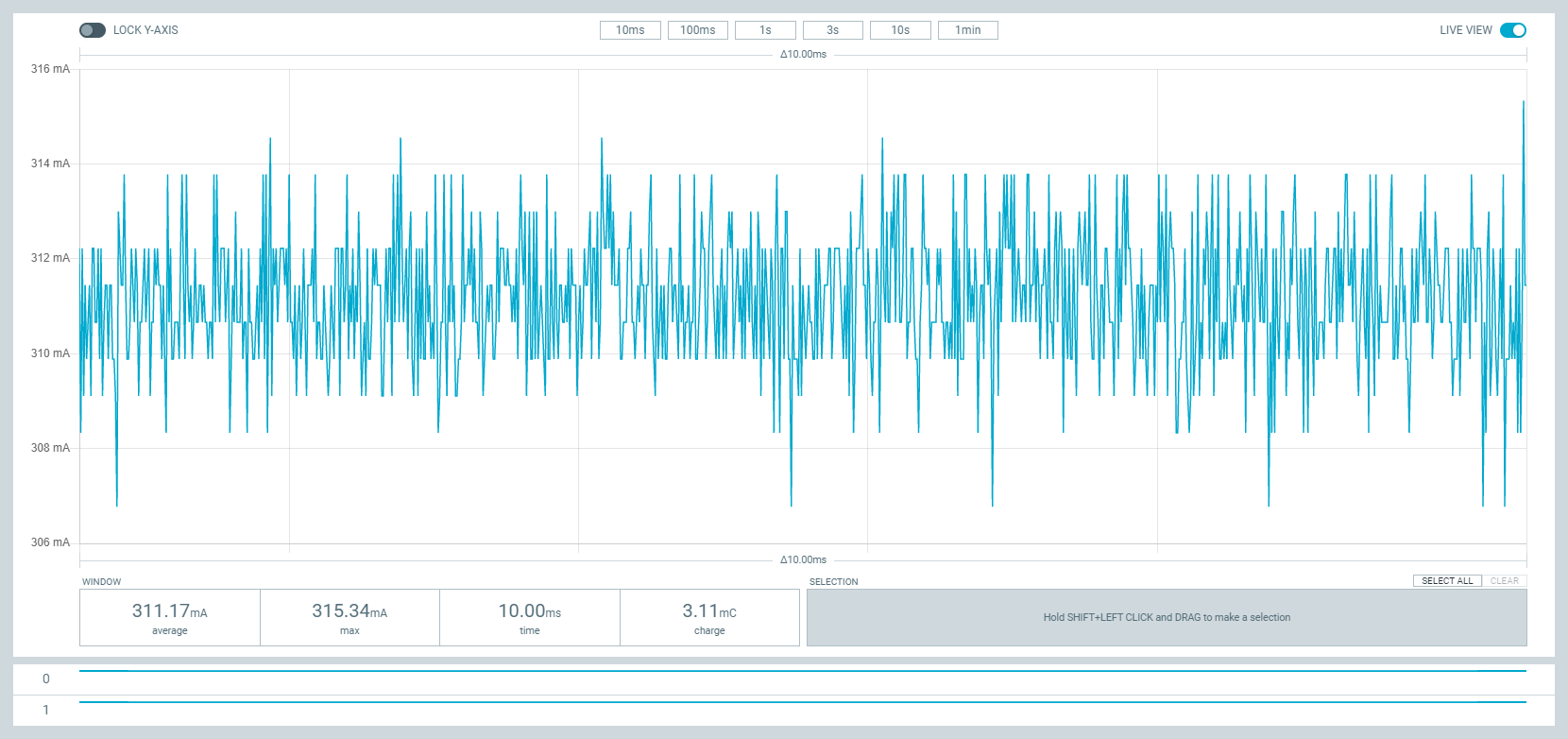Toggle the LOCK Y-AXIS switch

pyautogui.click(x=93, y=30)
